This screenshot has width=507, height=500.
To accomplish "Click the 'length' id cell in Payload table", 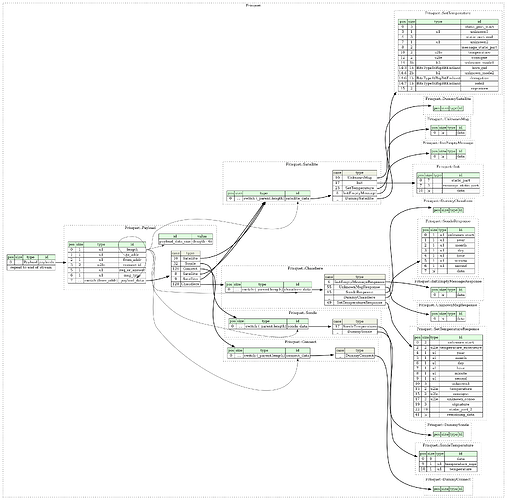I will pos(132,249).
